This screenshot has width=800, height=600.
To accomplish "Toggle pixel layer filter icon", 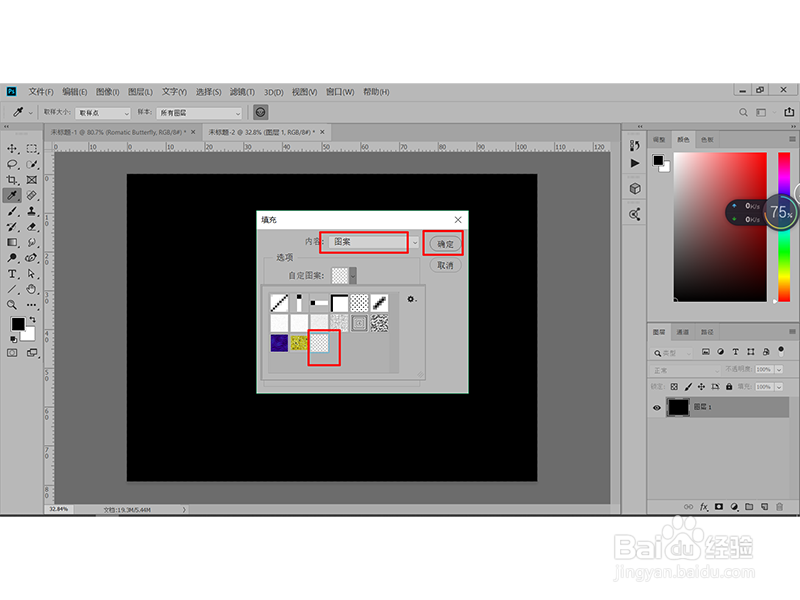I will pos(706,352).
